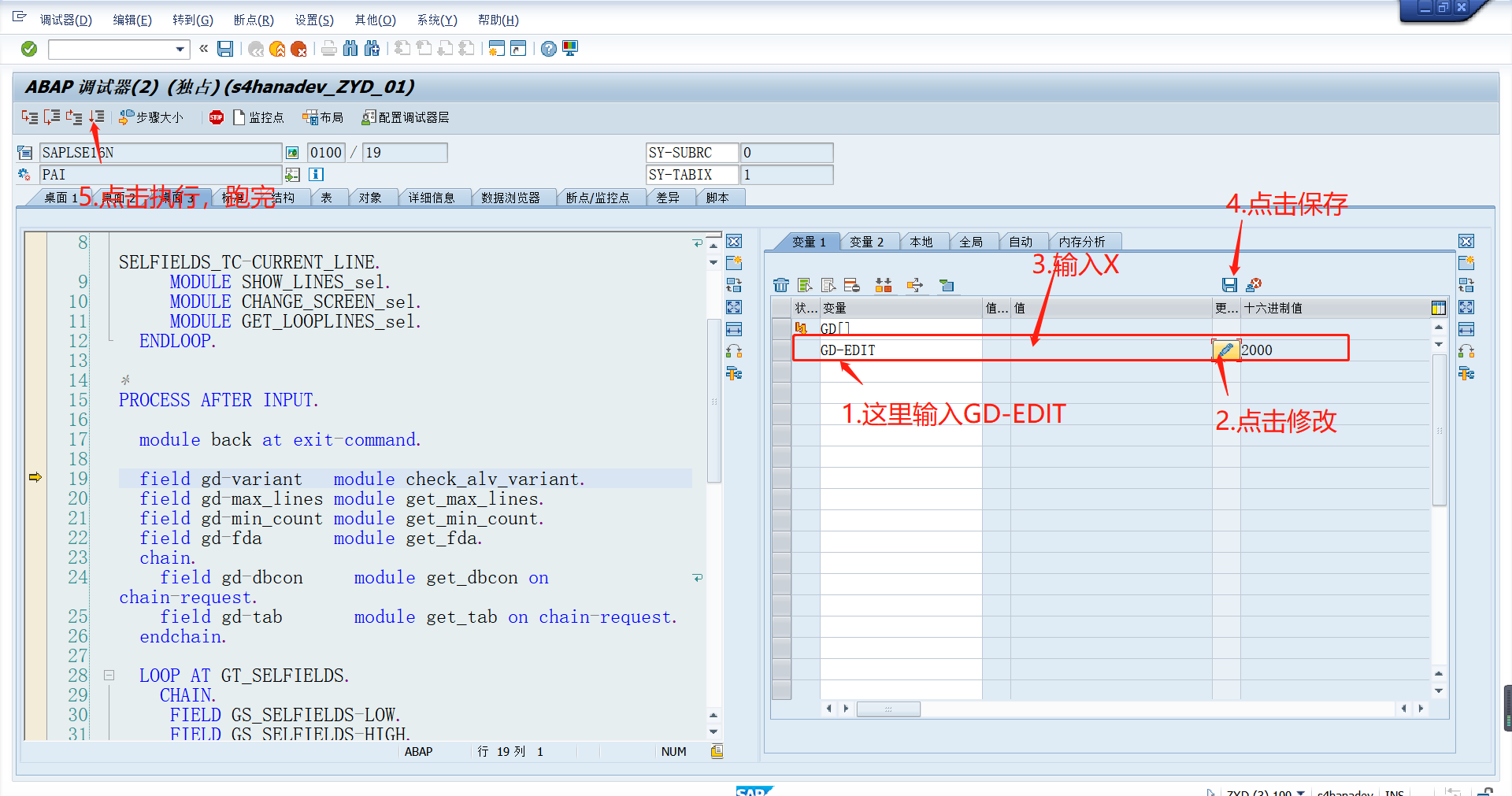
Task: Click code line 19 field gd-variant
Action: [x=406, y=479]
